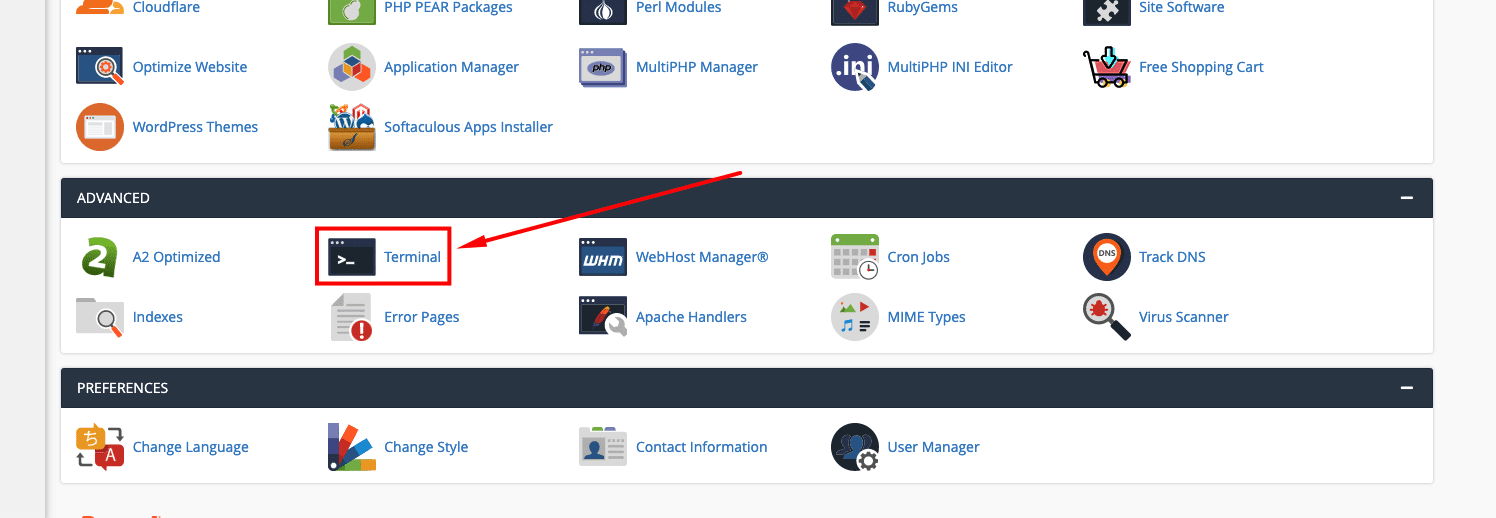Open the WordPress Themes link
The image size is (1496, 518).
(x=195, y=127)
